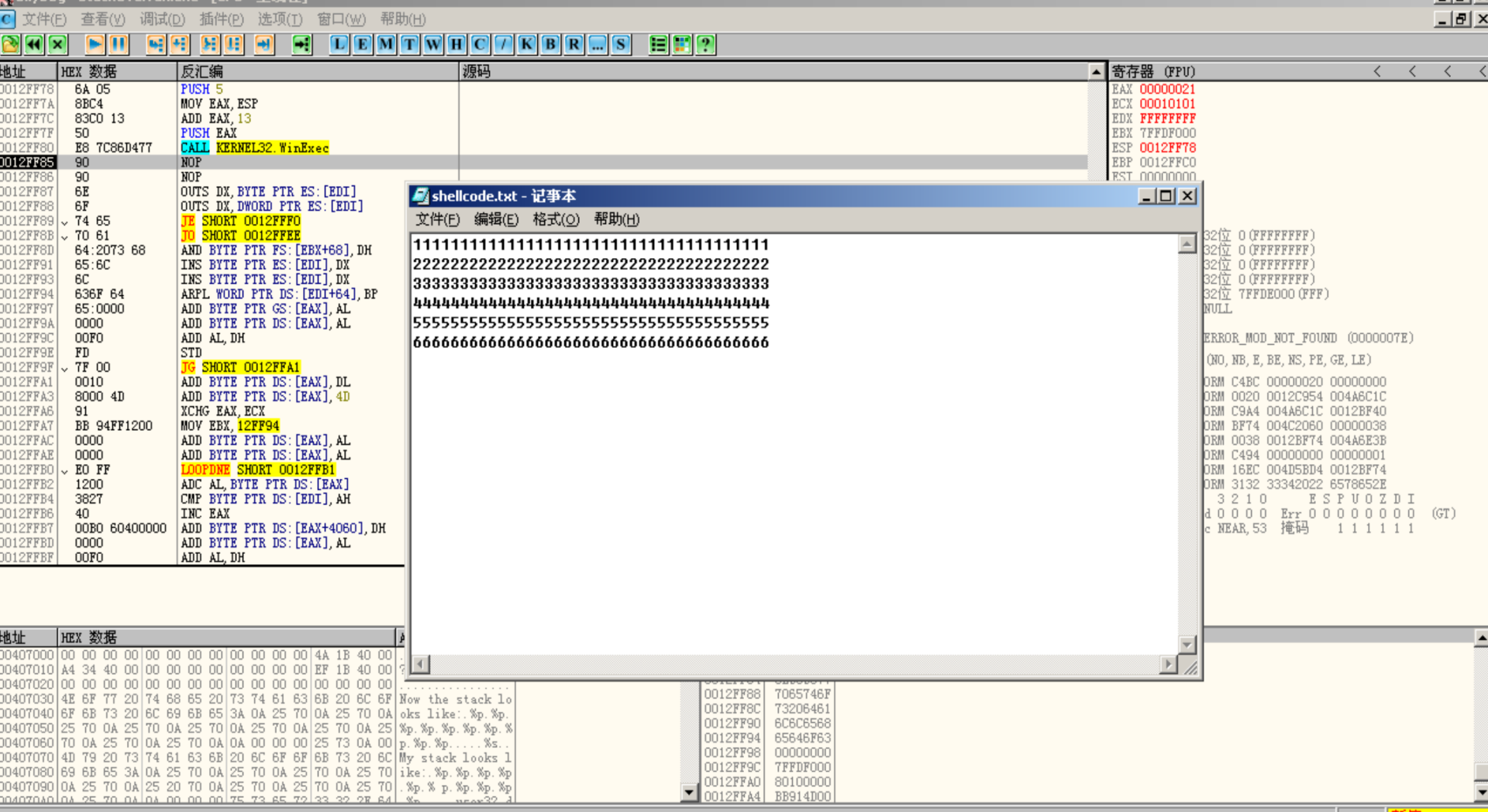
Task: Click the green question mark help icon
Action: click(x=705, y=45)
